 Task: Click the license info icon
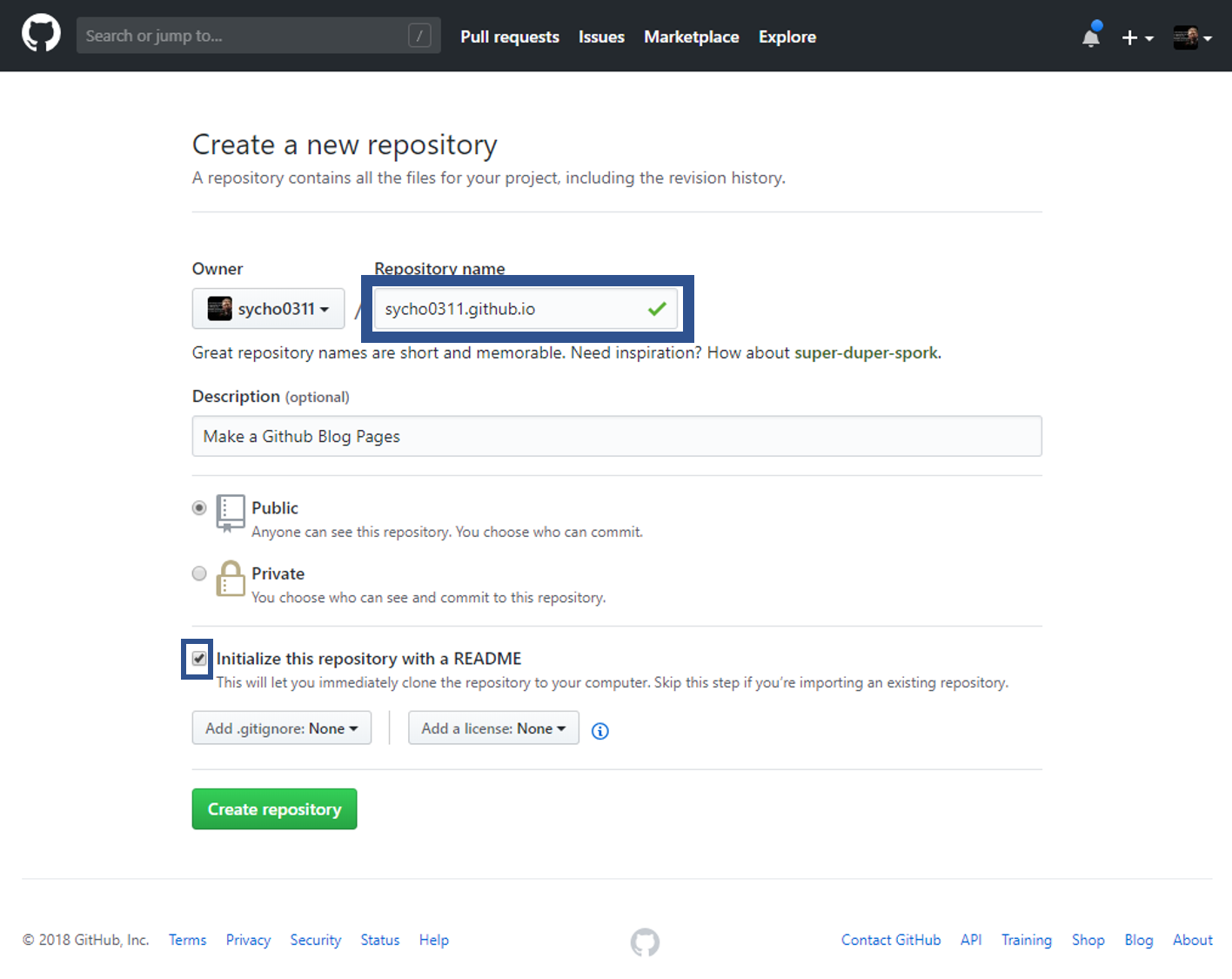(x=600, y=731)
